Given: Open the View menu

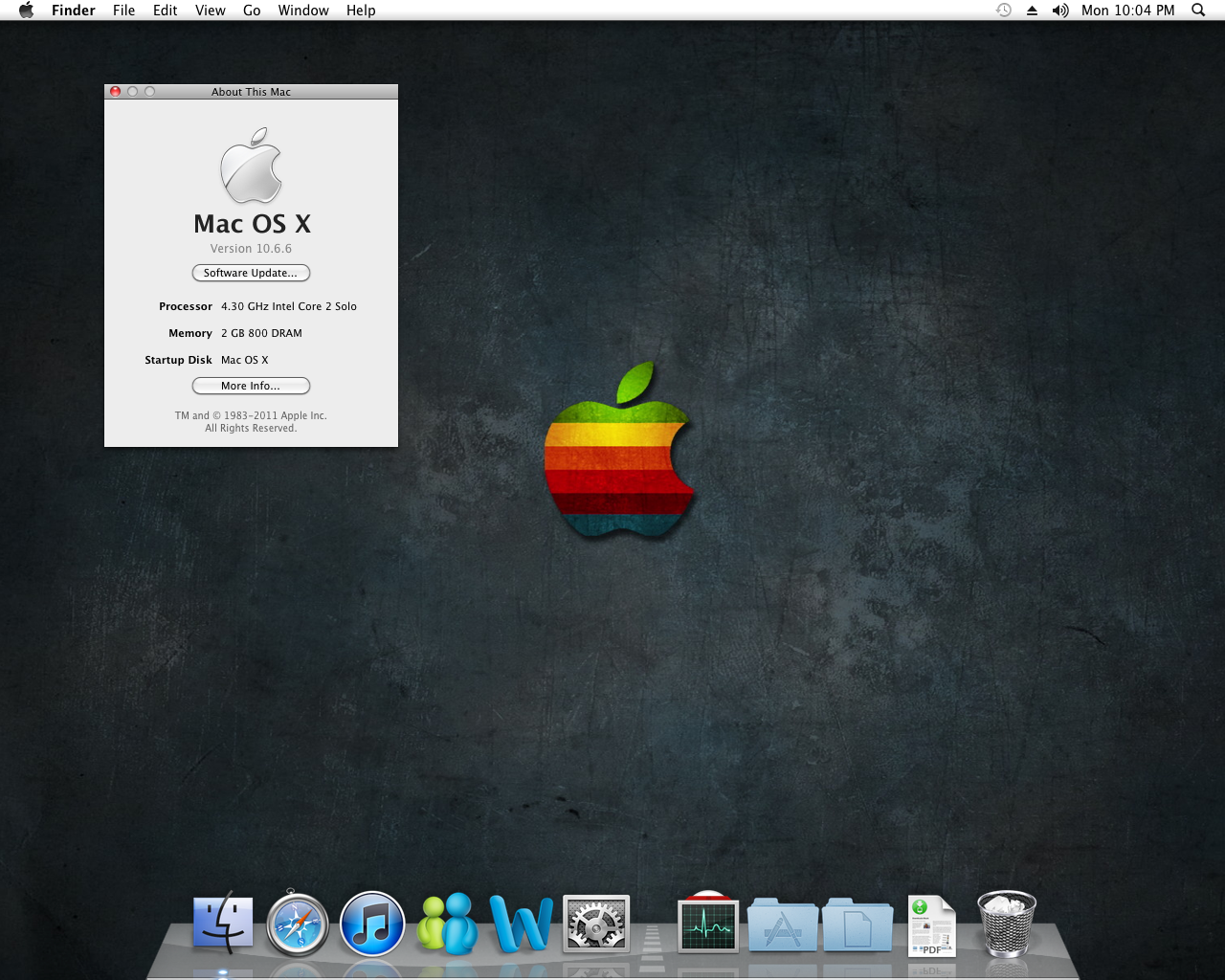Looking at the screenshot, I should click(x=211, y=10).
